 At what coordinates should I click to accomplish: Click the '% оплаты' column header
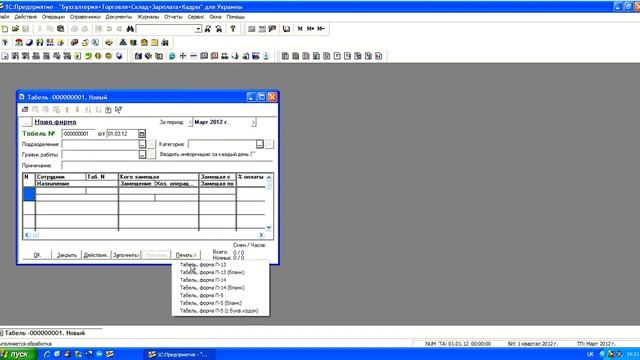point(251,177)
